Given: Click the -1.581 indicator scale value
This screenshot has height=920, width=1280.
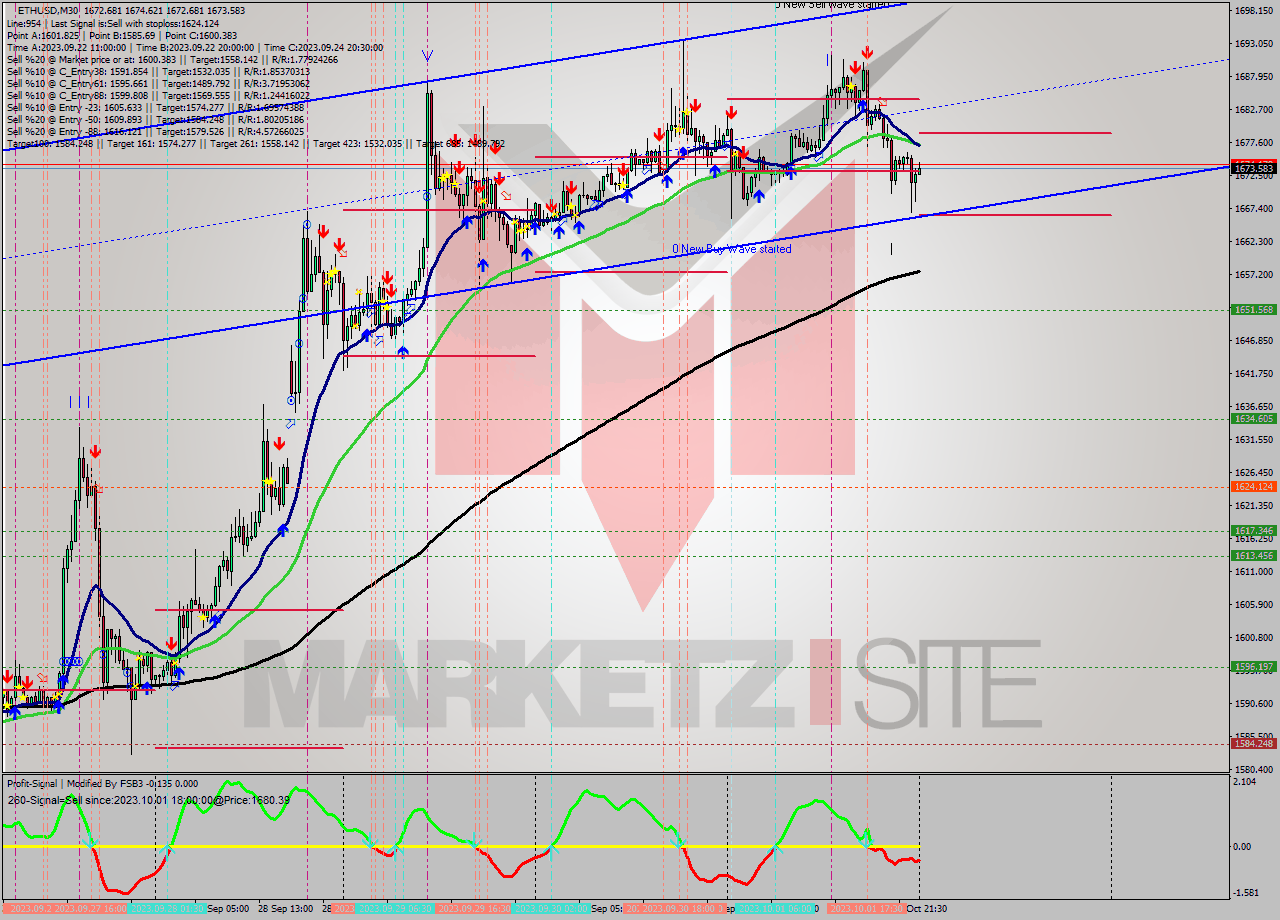Looking at the screenshot, I should point(1246,893).
